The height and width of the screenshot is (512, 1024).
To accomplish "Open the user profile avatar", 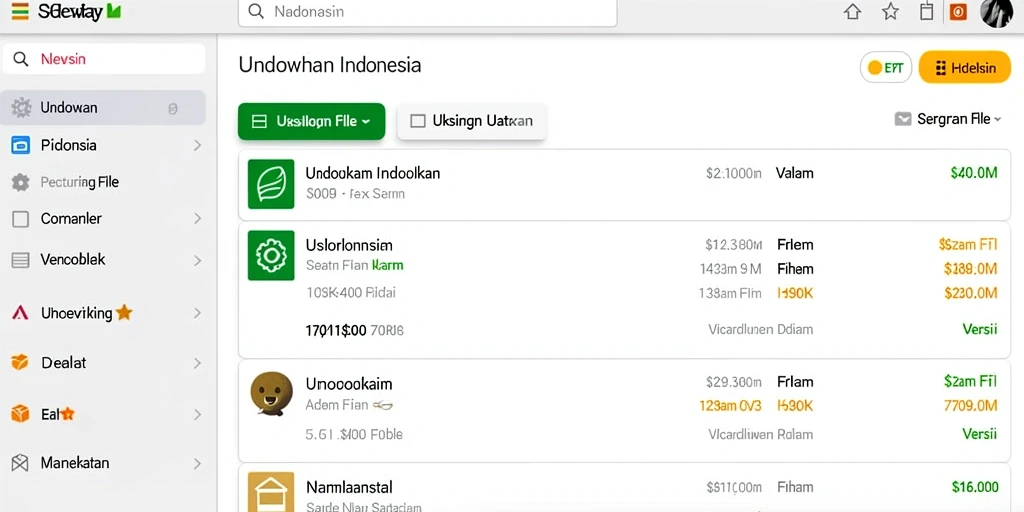I will tap(997, 12).
